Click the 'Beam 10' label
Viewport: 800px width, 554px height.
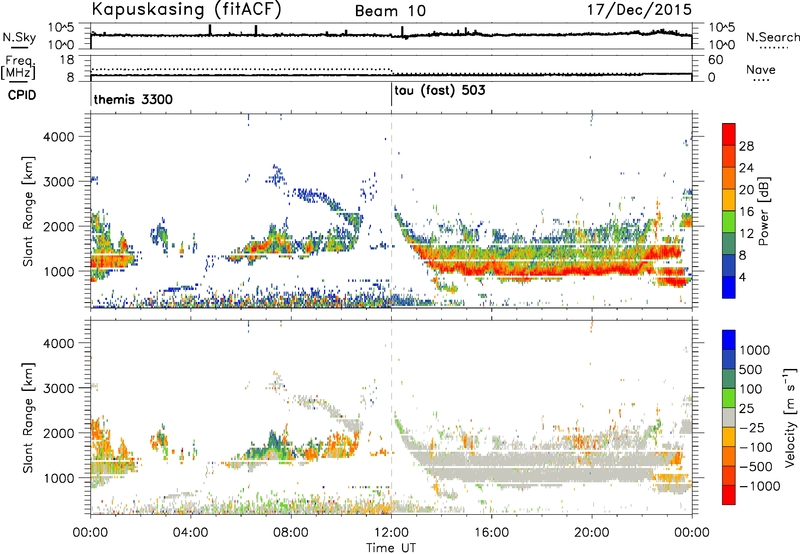click(390, 11)
